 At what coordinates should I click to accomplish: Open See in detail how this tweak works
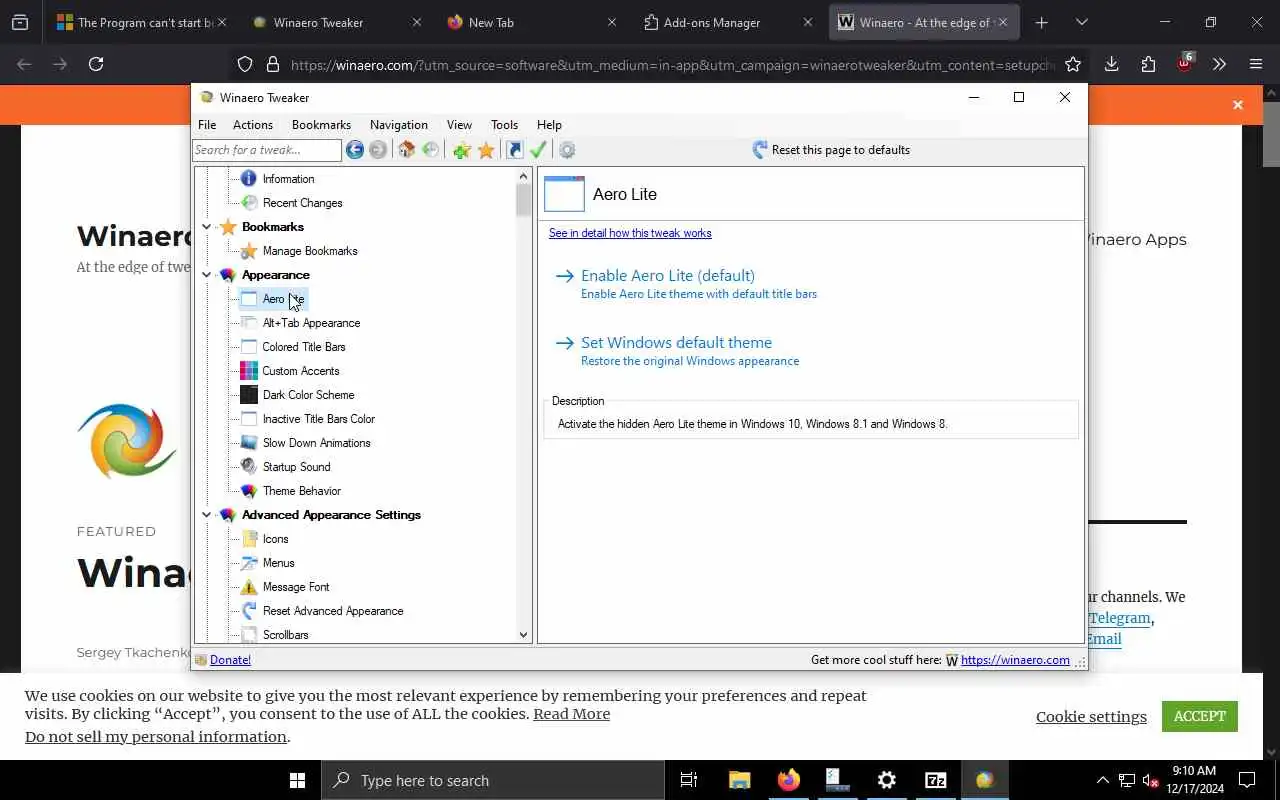click(x=630, y=233)
